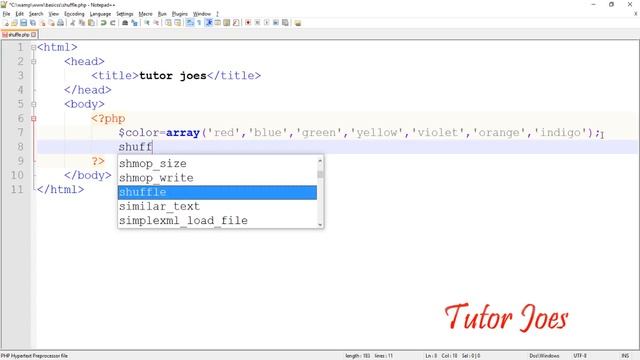640x360 pixels.
Task: Click Save Recorded Macro icon
Action: [x=285, y=23]
